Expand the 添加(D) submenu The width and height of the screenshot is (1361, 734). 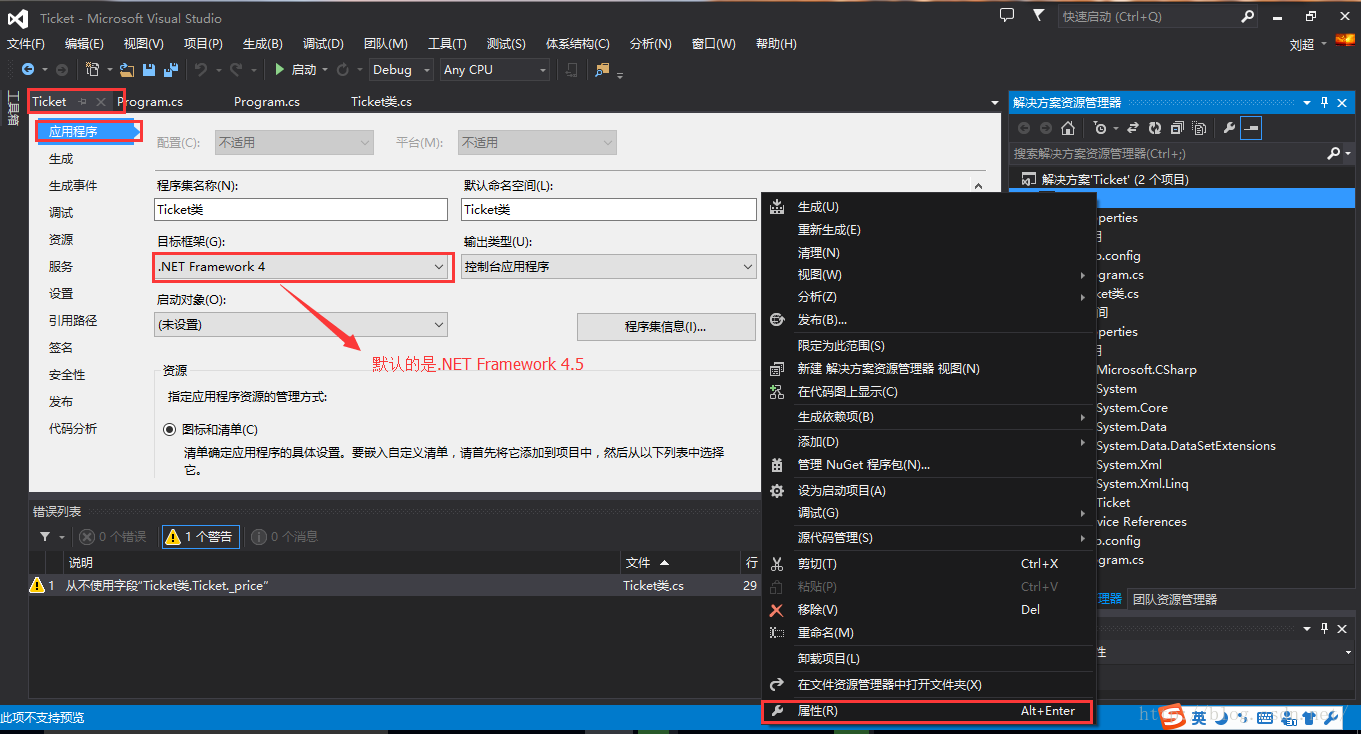pos(929,442)
